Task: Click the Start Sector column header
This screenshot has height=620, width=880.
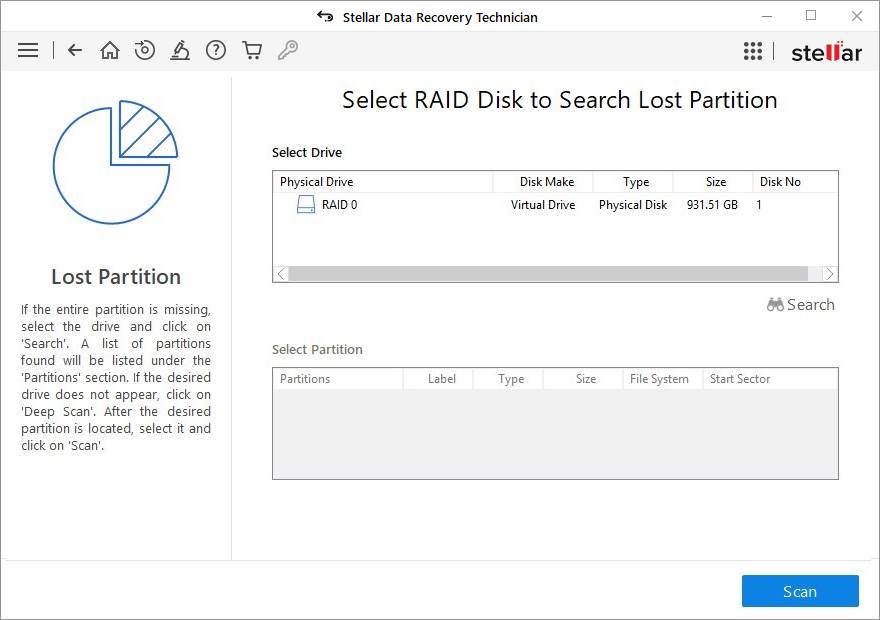Action: (771, 379)
